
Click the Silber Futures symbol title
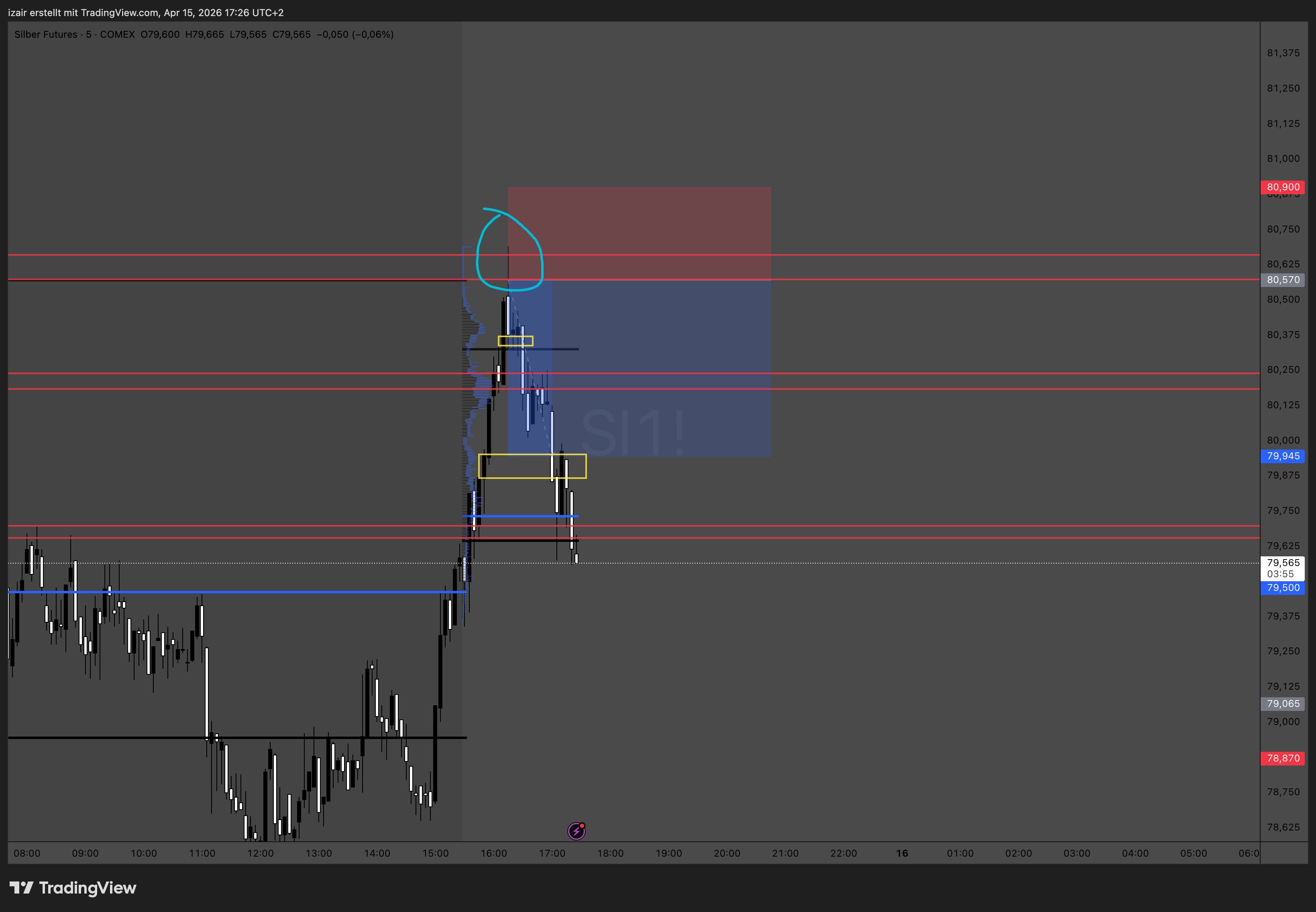46,34
